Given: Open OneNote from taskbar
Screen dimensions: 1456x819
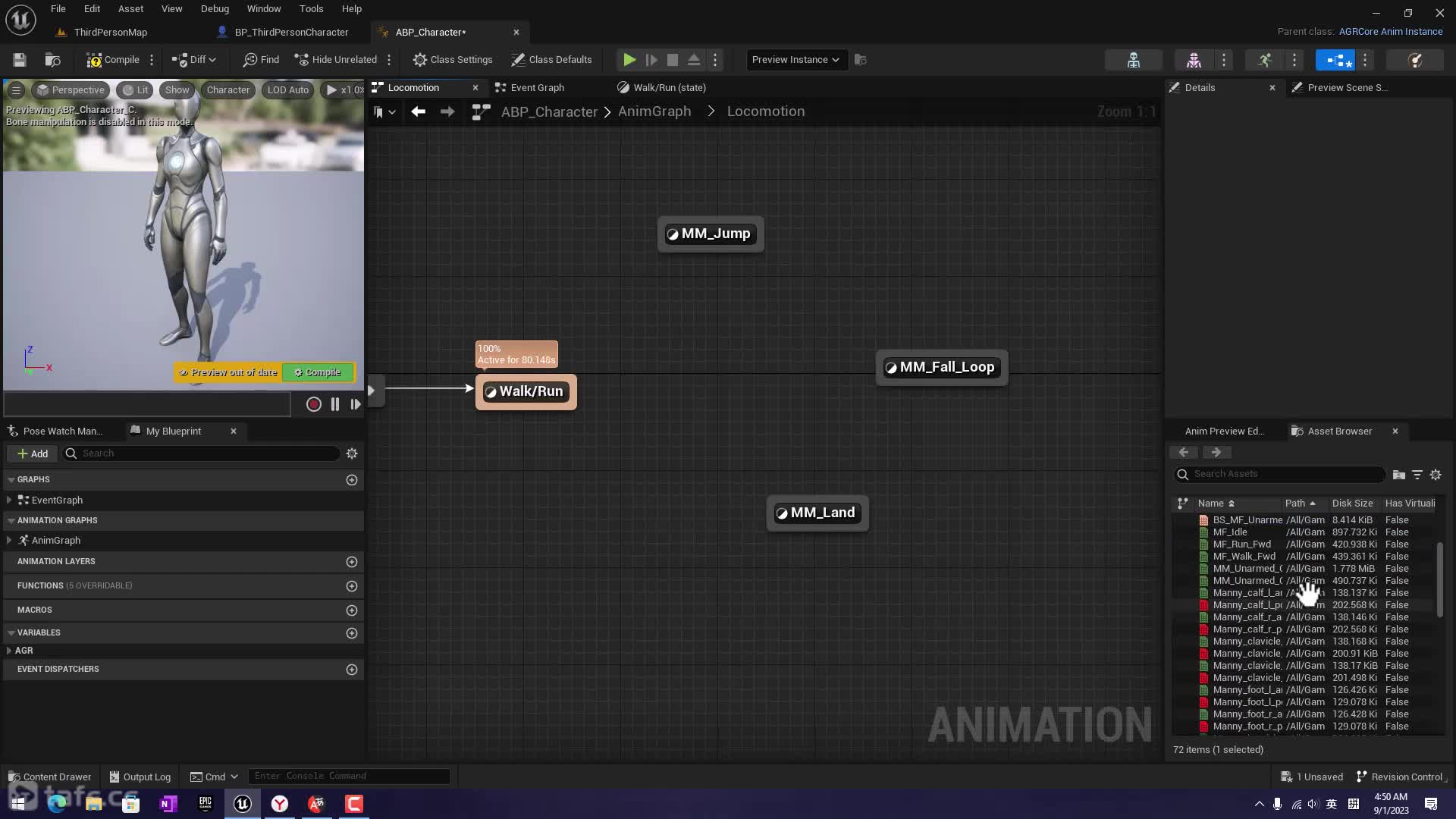Looking at the screenshot, I should (168, 804).
